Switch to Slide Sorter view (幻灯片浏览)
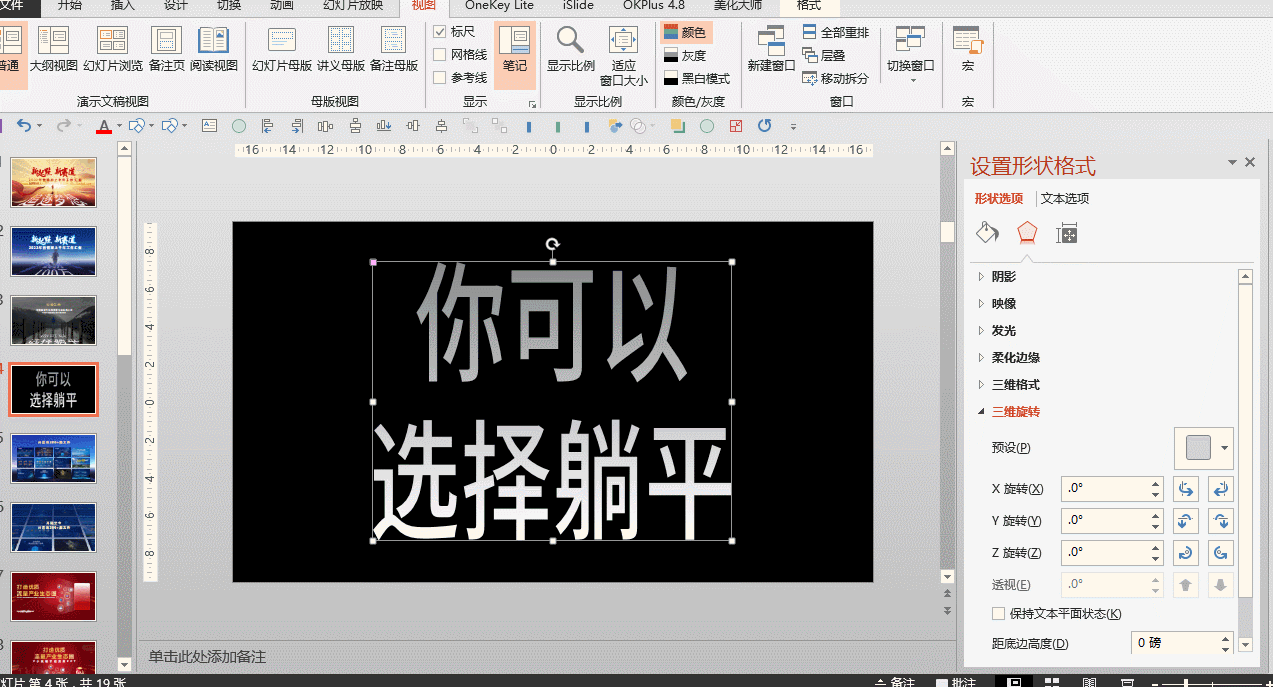 113,49
